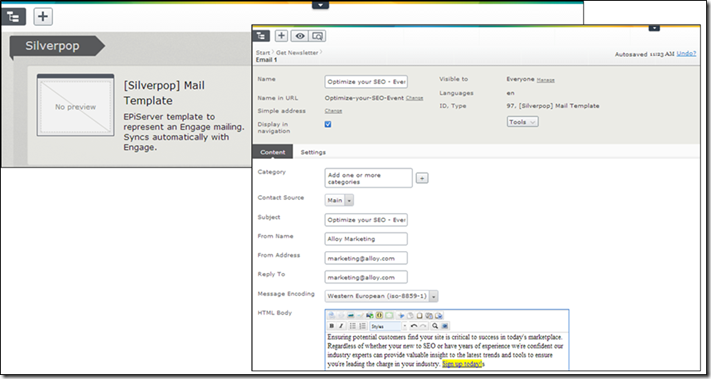Image resolution: width=711 pixels, height=379 pixels.
Task: Click Email 1 page title text
Action: point(266,60)
